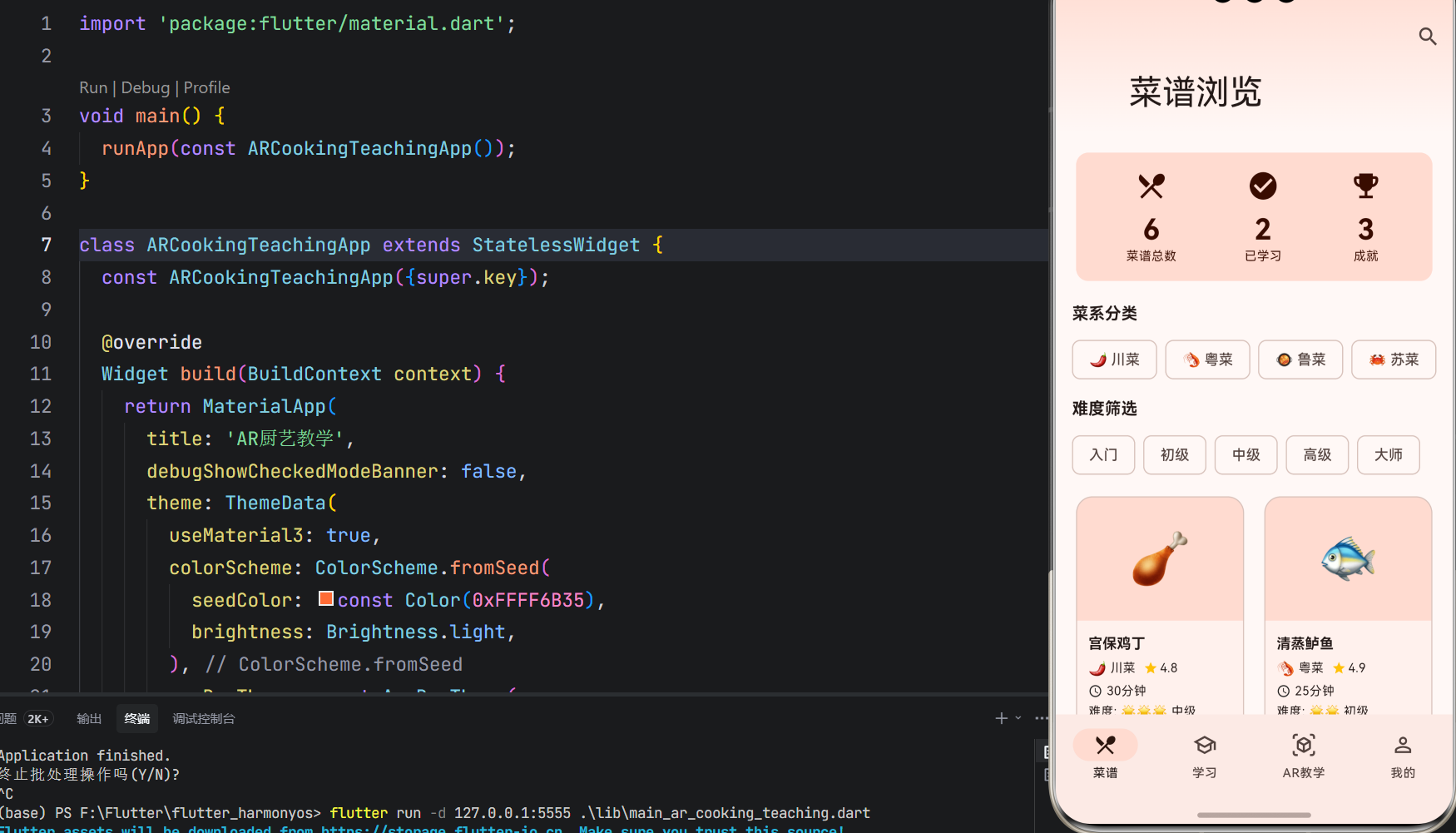Switch to the 调试控制台 panel tab
This screenshot has height=833, width=1456.
pyautogui.click(x=204, y=718)
